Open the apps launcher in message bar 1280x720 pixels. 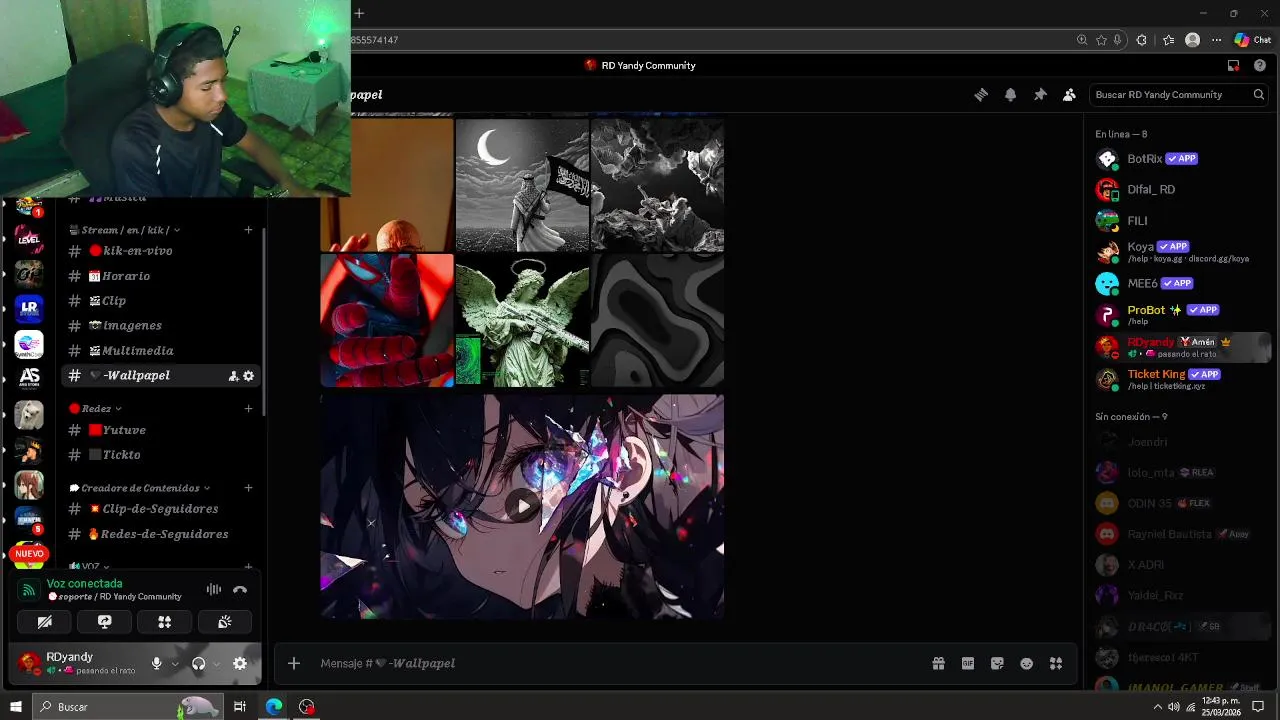(1055, 663)
